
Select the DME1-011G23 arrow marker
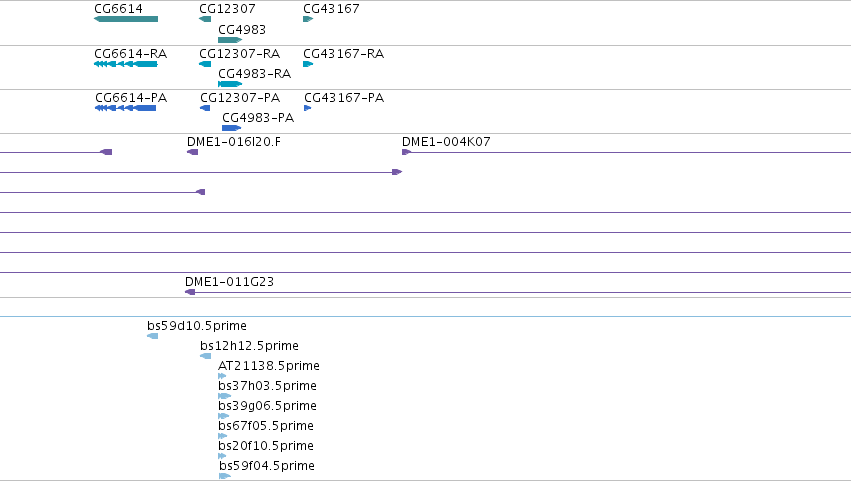[190, 292]
